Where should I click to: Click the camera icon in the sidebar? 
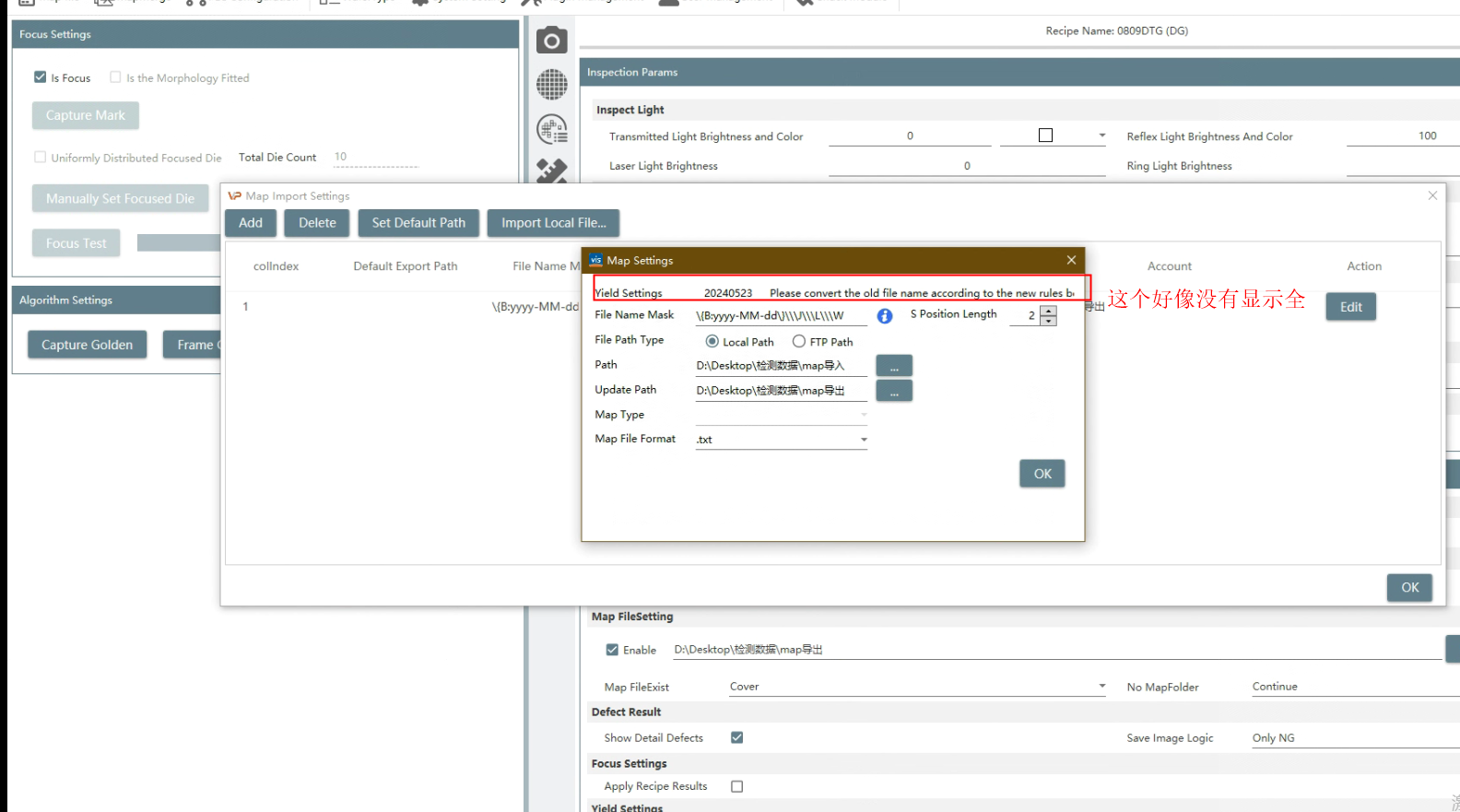[x=551, y=41]
